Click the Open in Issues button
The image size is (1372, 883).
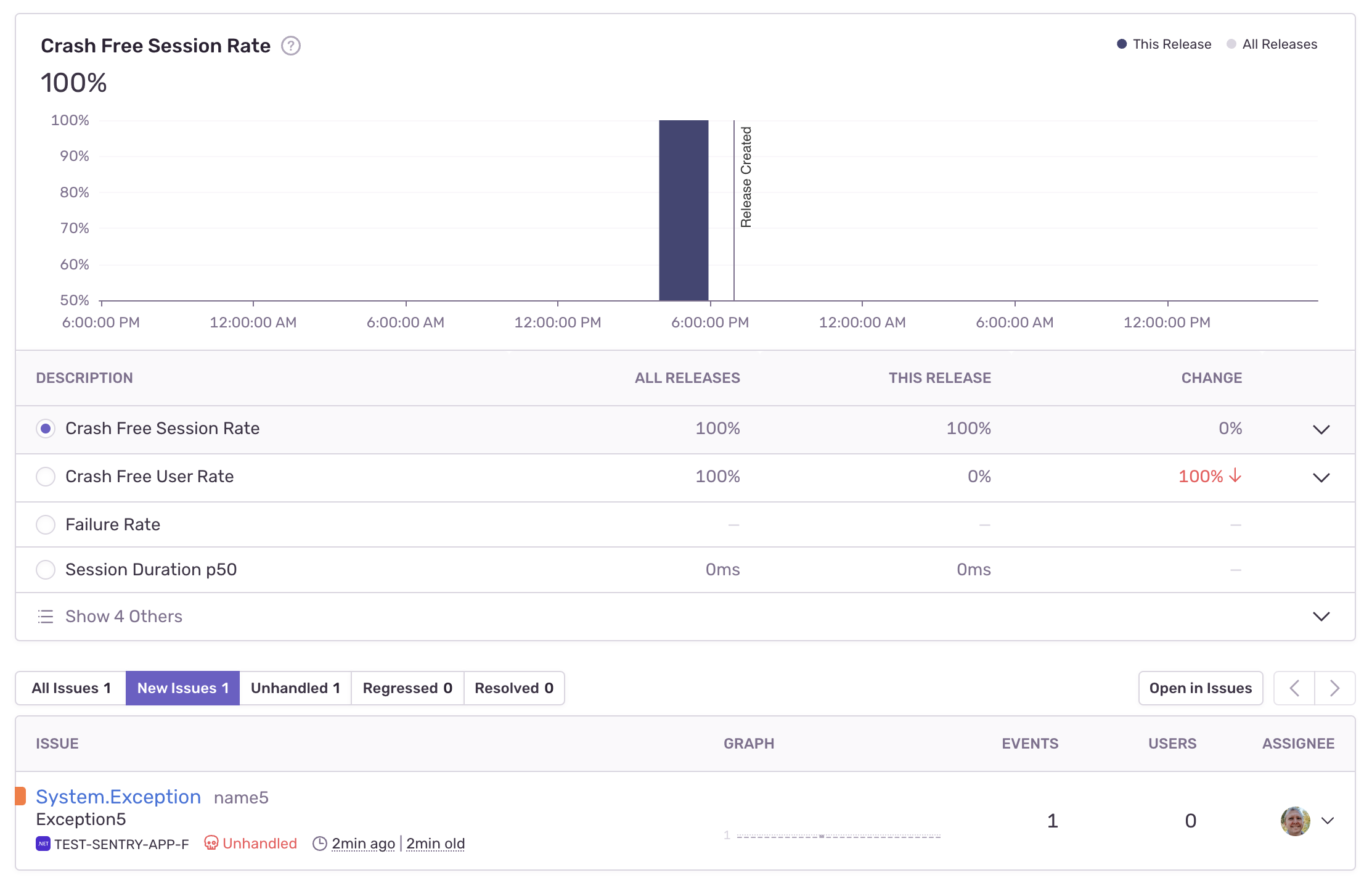click(x=1200, y=688)
